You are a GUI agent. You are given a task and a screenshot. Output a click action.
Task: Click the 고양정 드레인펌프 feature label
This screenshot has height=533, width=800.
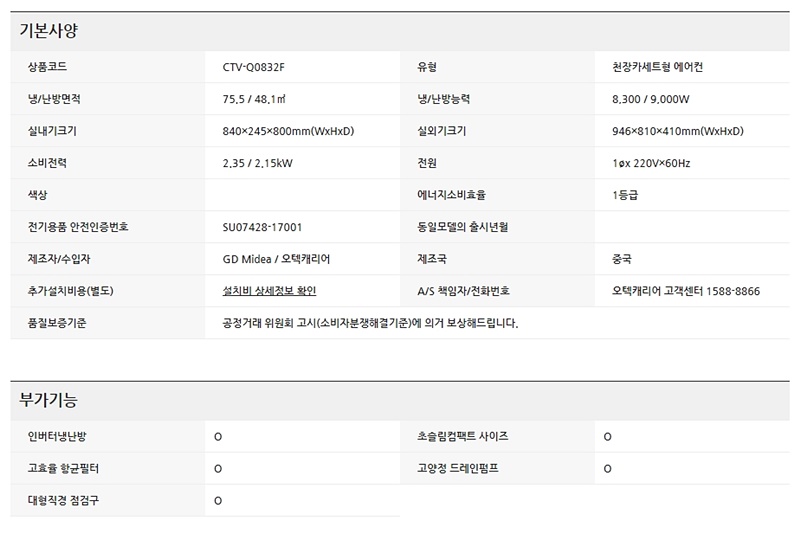(x=457, y=468)
